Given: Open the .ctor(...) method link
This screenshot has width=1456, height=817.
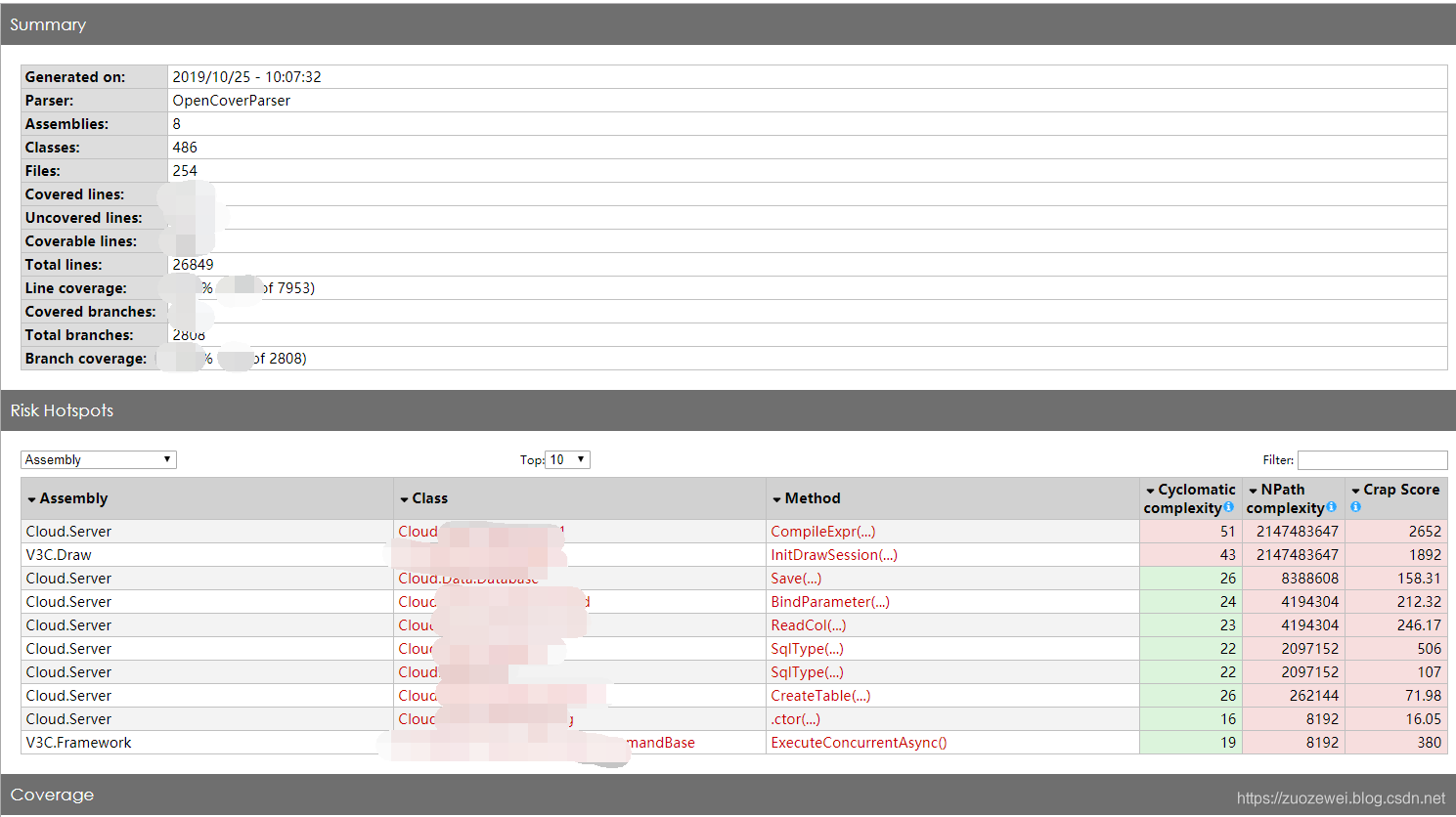Looking at the screenshot, I should coord(795,719).
